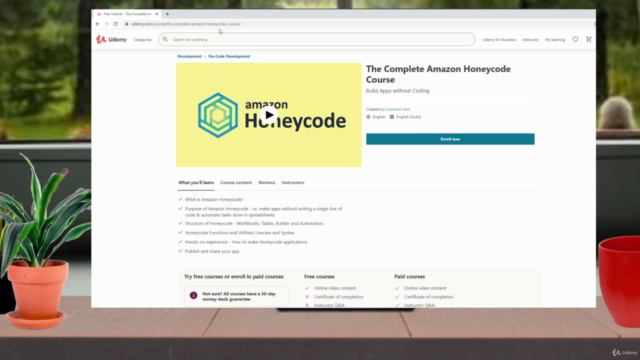The width and height of the screenshot is (640, 360).
Task: Focus the Search for anything field
Action: click(x=317, y=40)
